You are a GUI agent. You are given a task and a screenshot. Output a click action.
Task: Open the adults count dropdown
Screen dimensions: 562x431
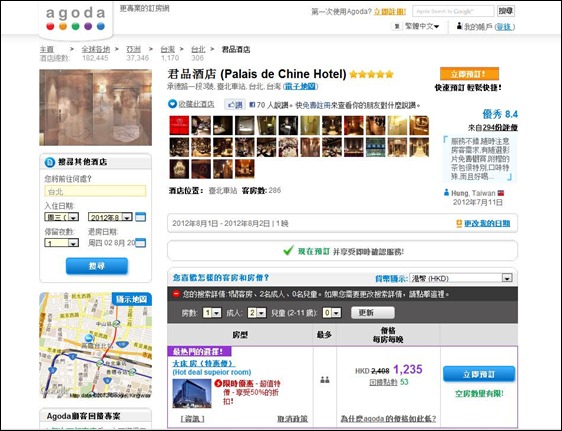257,313
